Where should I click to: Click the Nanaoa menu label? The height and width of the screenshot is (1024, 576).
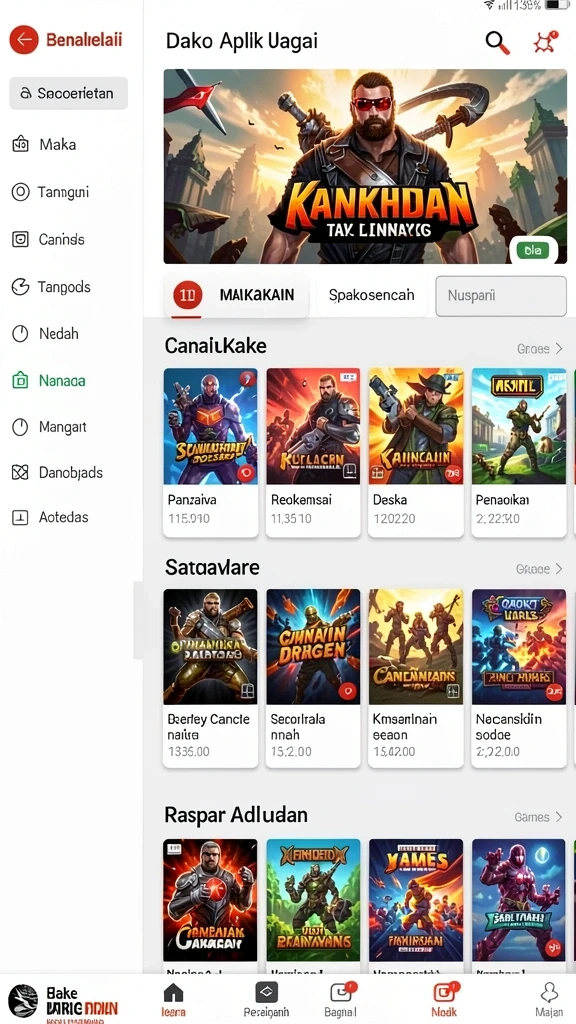click(62, 380)
